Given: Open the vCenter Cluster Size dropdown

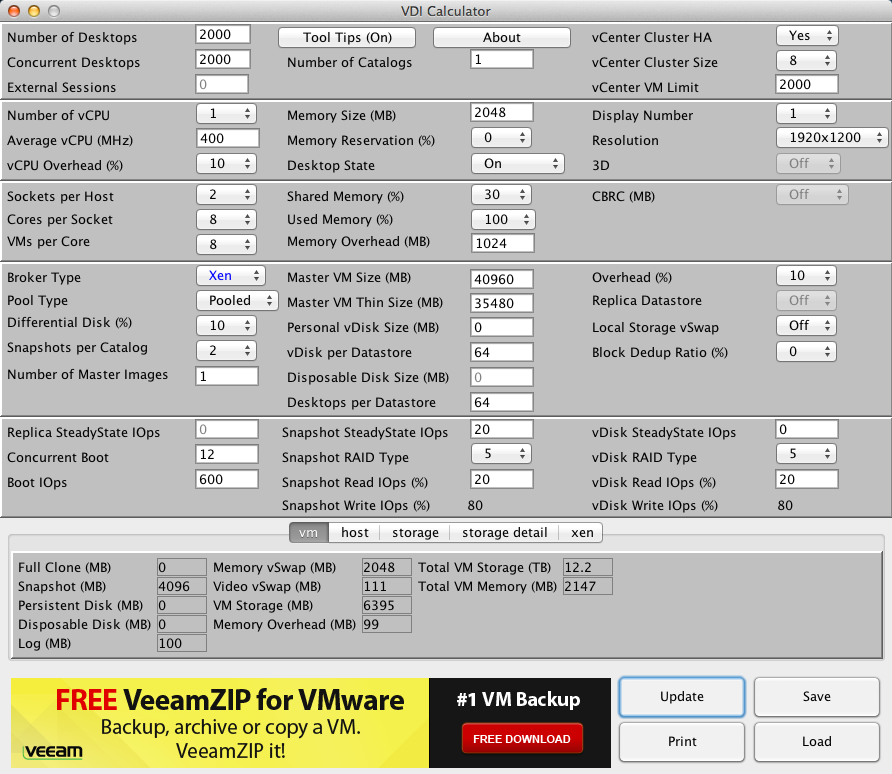Looking at the screenshot, I should [807, 61].
